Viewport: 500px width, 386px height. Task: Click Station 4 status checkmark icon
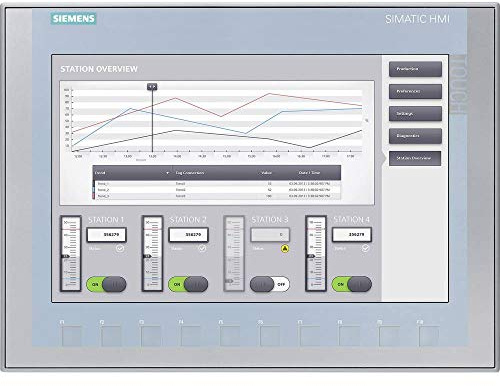point(366,248)
